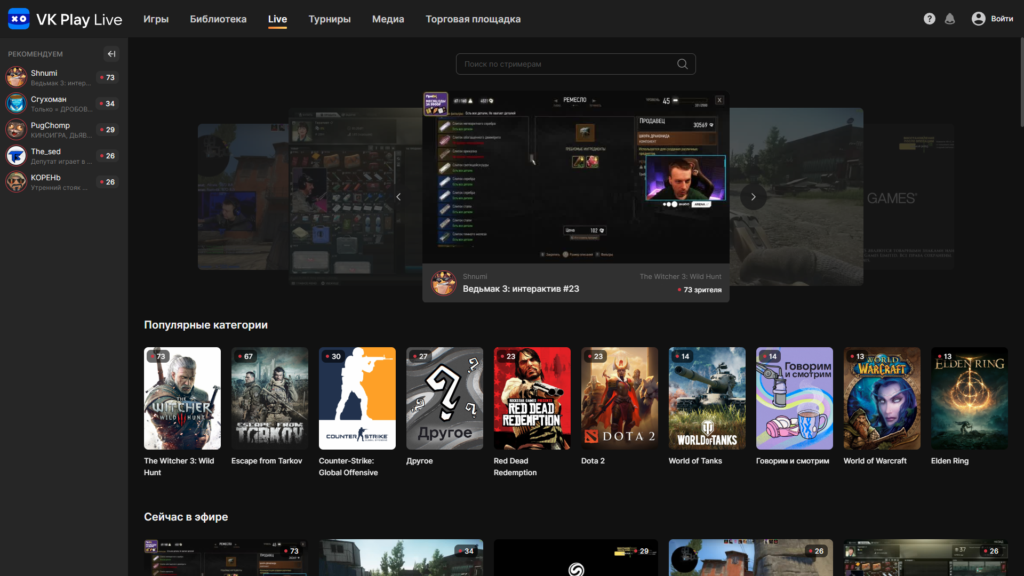Open stream title Ведьмак 3: интерактив #23
The height and width of the screenshot is (576, 1024).
point(521,289)
